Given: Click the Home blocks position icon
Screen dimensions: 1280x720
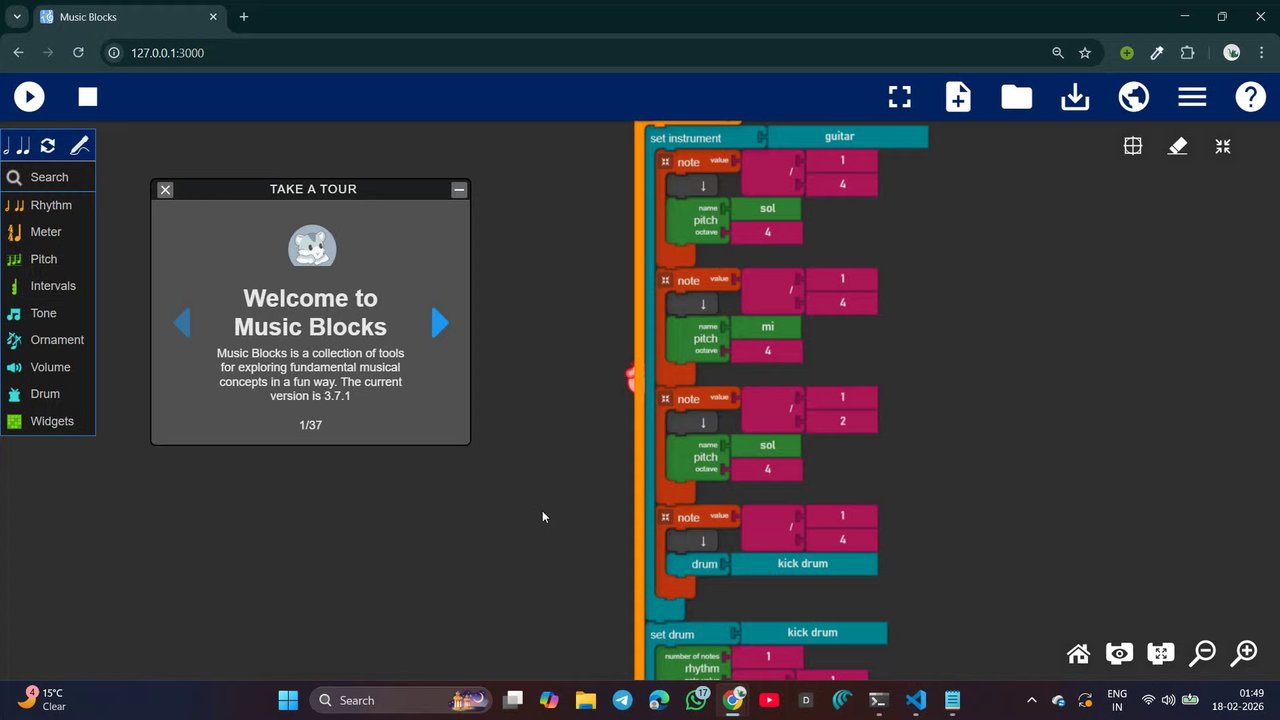Looking at the screenshot, I should (1078, 654).
